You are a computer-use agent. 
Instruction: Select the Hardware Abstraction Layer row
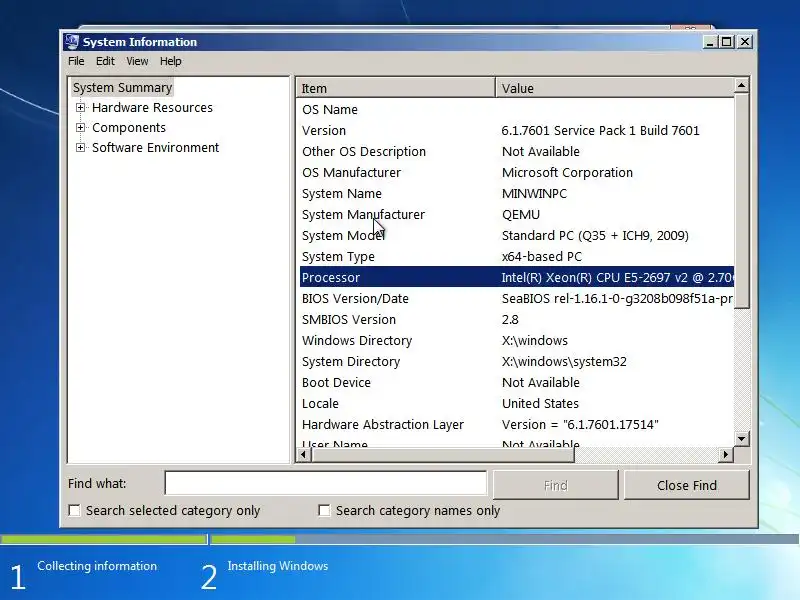pos(517,424)
